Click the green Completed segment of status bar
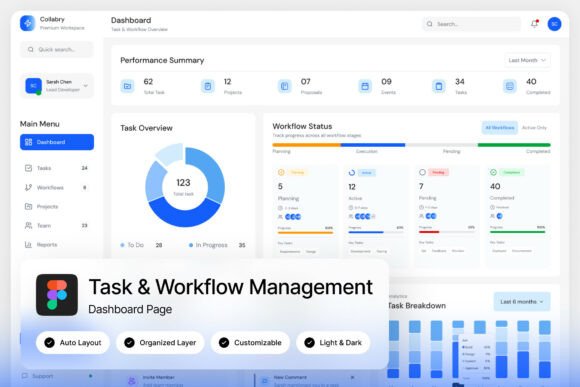 click(x=514, y=145)
